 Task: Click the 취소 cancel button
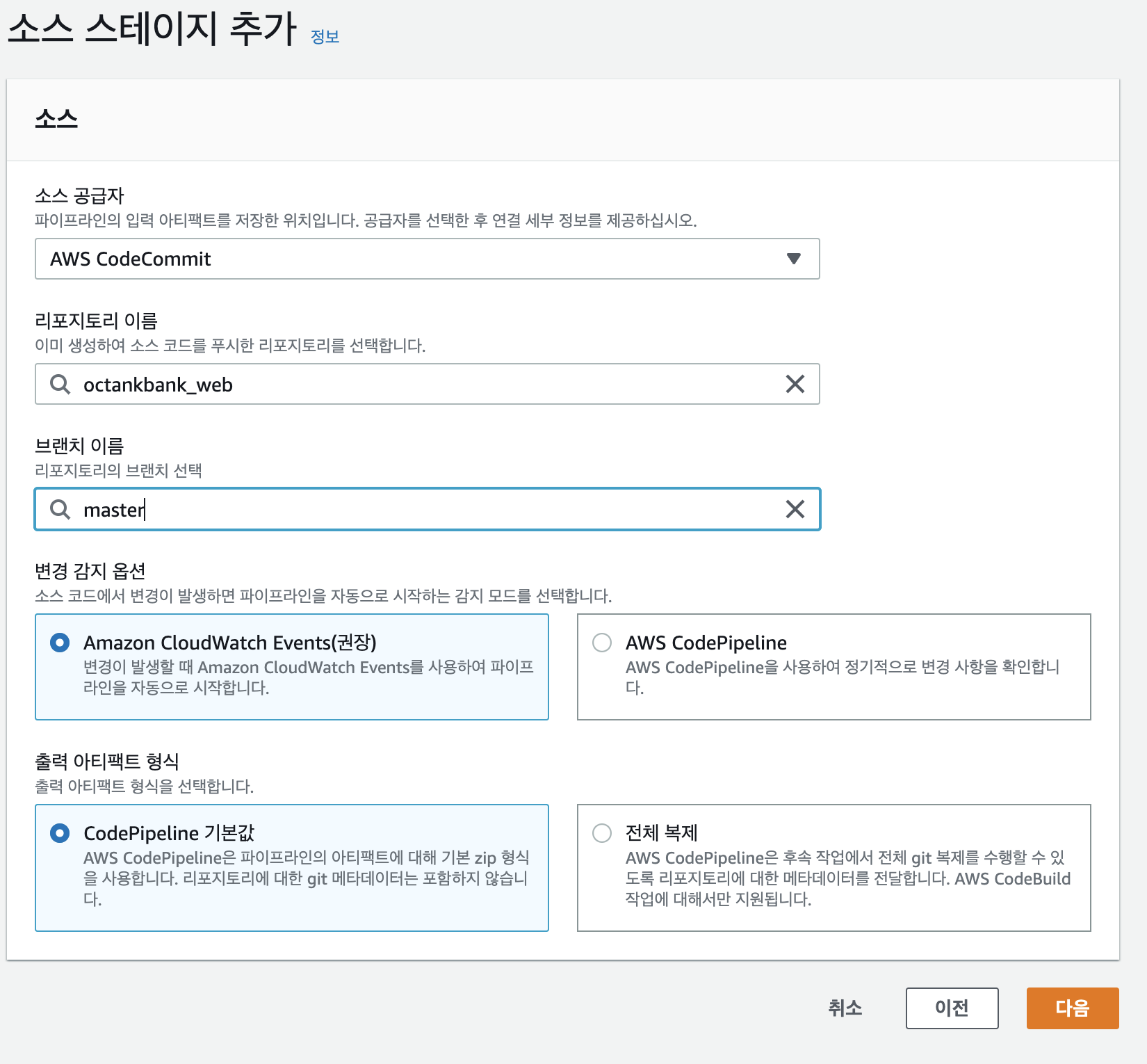(845, 1008)
